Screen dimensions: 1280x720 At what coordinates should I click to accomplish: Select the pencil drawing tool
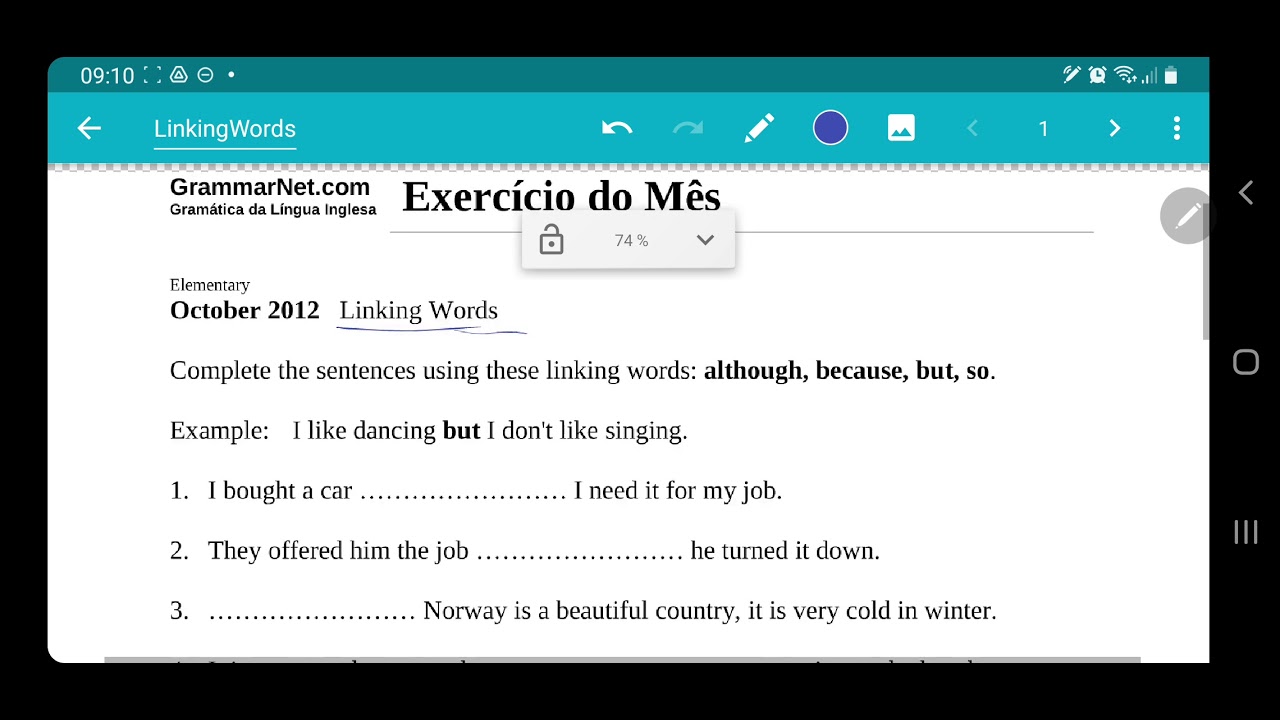[759, 128]
